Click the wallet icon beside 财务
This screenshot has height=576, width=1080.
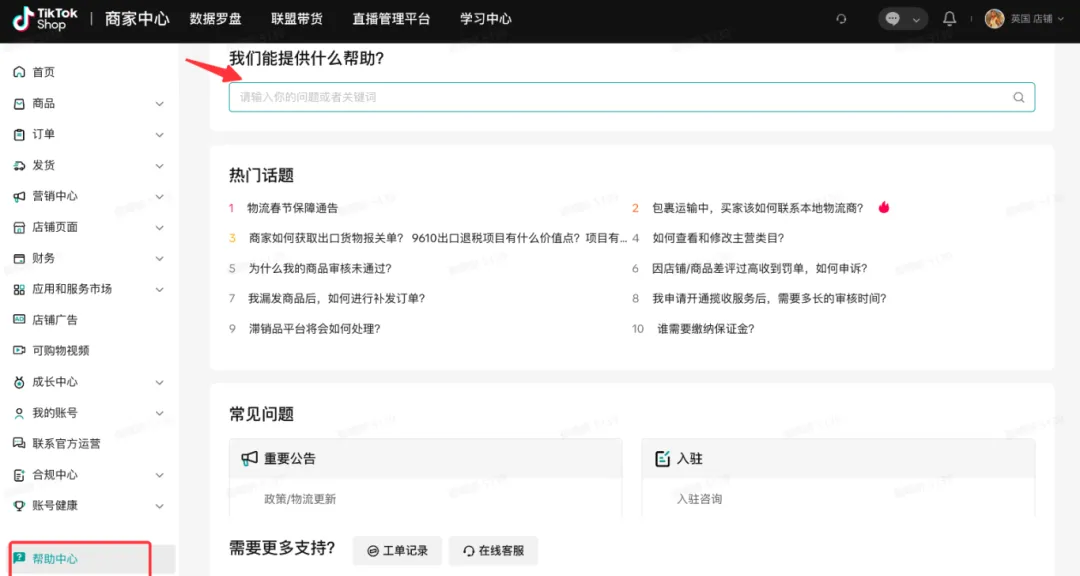tap(19, 258)
